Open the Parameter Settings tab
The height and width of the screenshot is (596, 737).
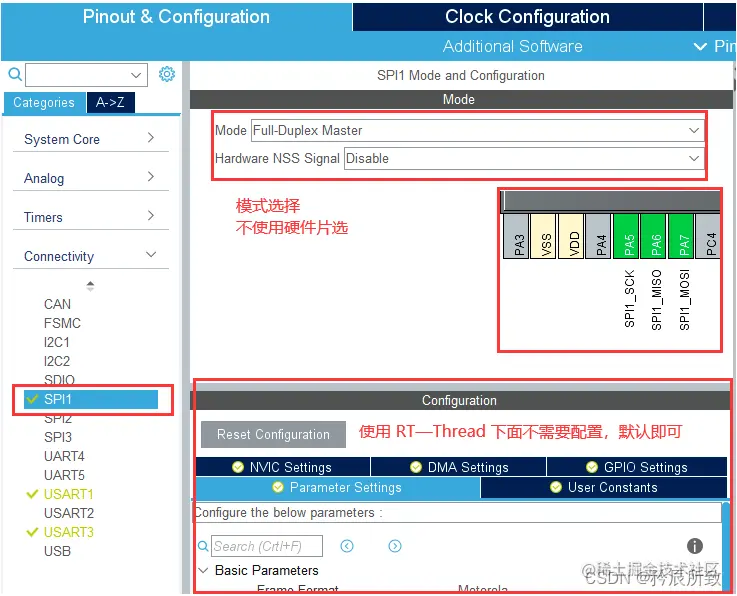click(x=337, y=487)
